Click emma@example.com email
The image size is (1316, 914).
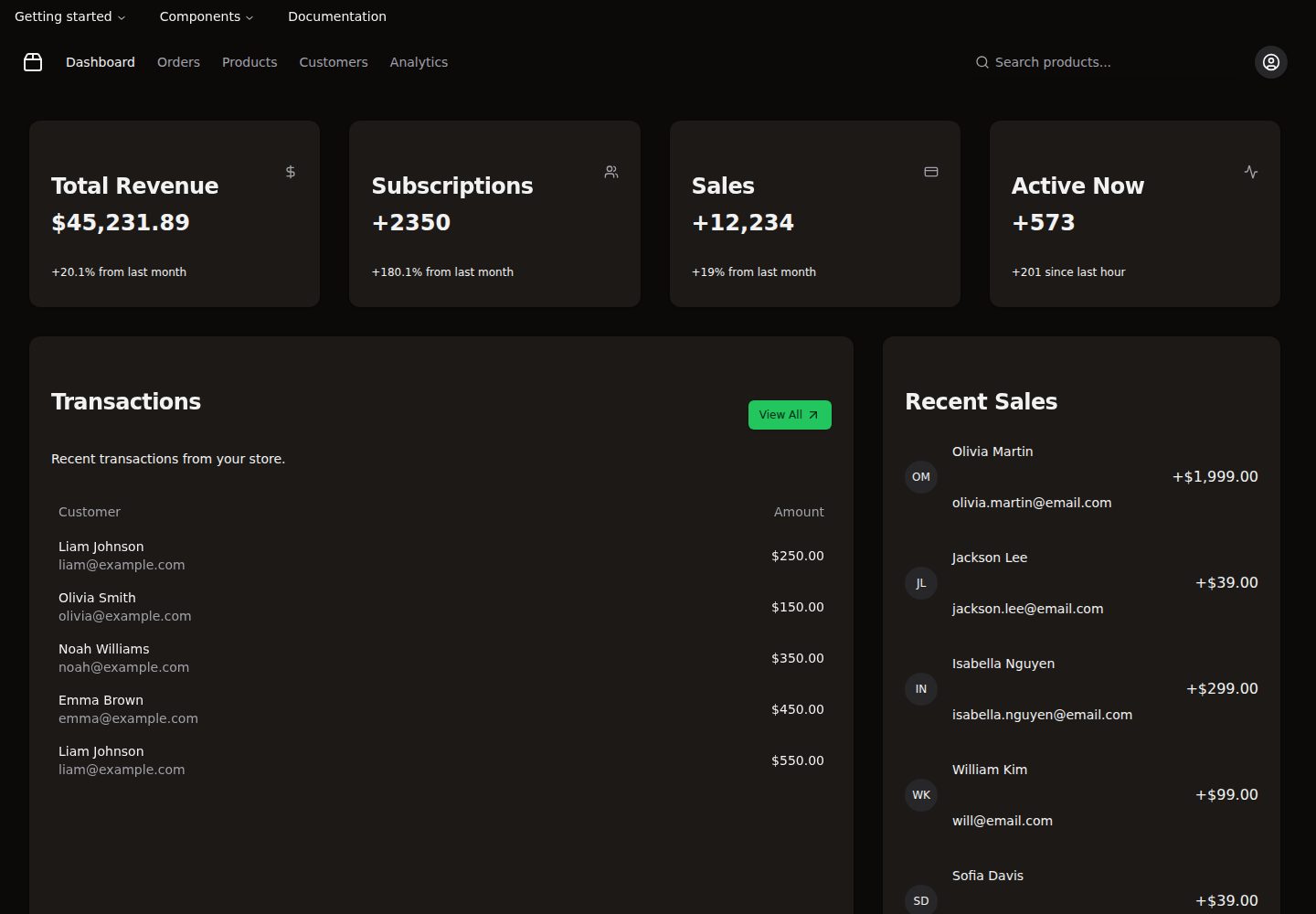coord(128,718)
